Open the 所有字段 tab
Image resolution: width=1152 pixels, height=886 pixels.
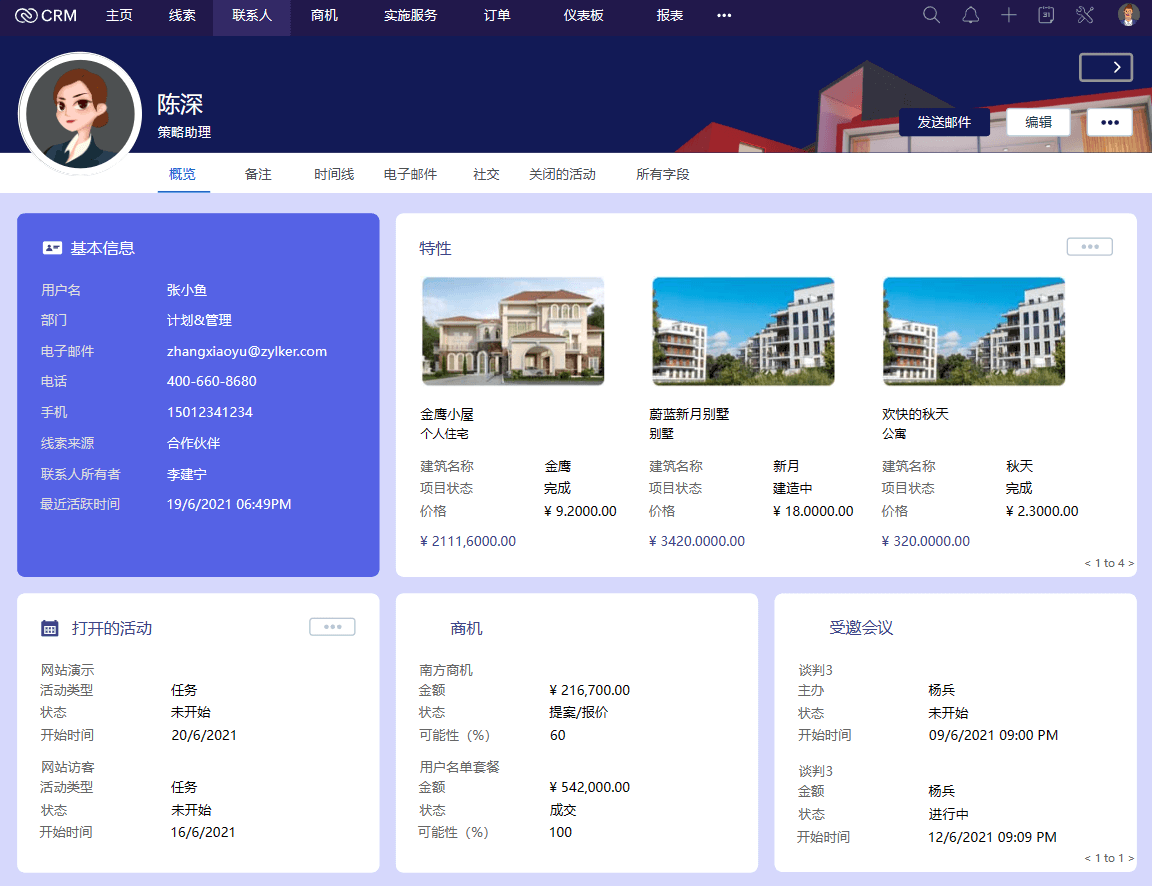click(x=662, y=174)
